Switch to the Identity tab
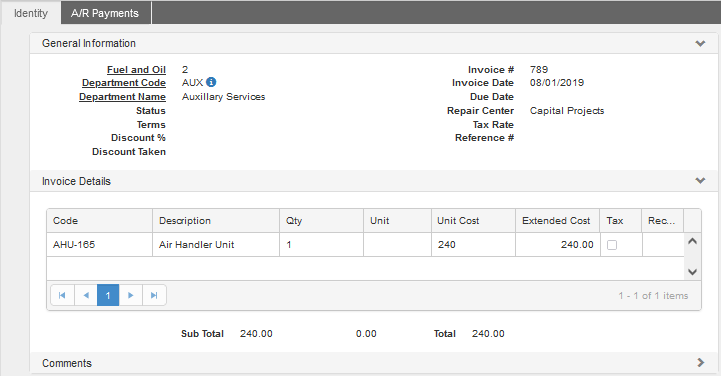 [31, 13]
